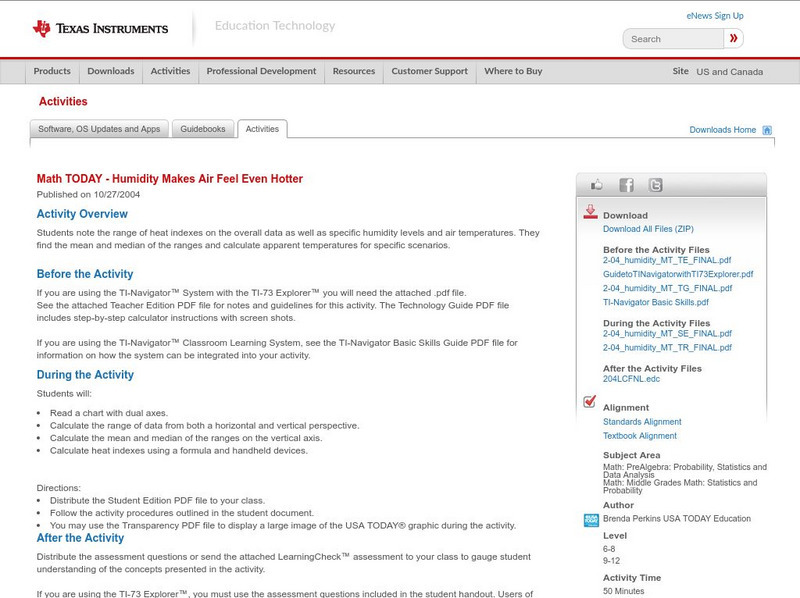The height and width of the screenshot is (598, 800).
Task: Click the During the Activity heading
Action: click(x=85, y=375)
